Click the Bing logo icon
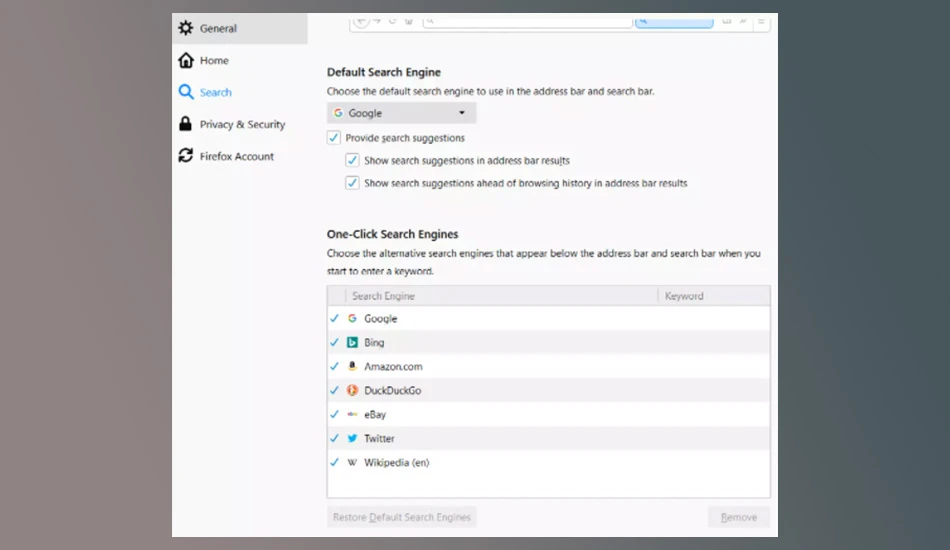 click(x=352, y=342)
